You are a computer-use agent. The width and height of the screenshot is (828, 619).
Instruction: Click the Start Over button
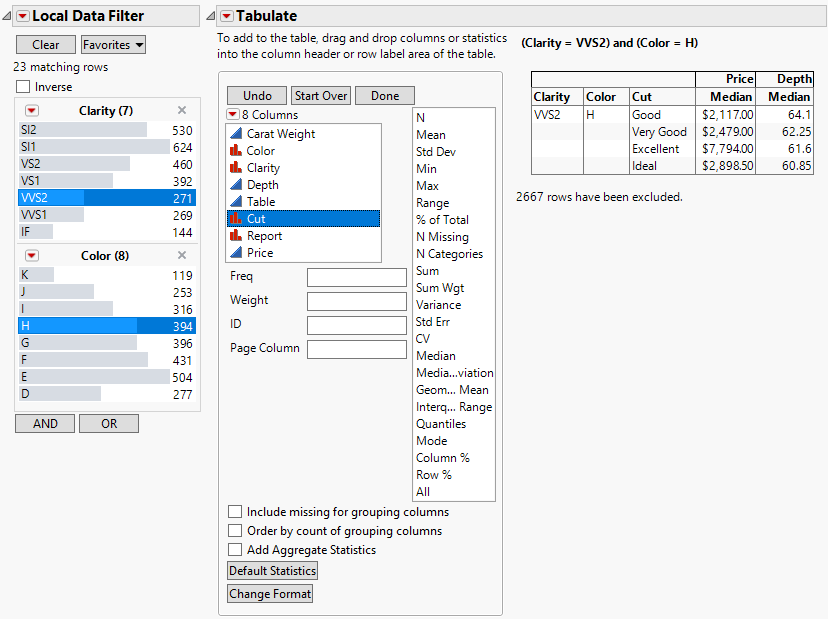click(x=321, y=96)
